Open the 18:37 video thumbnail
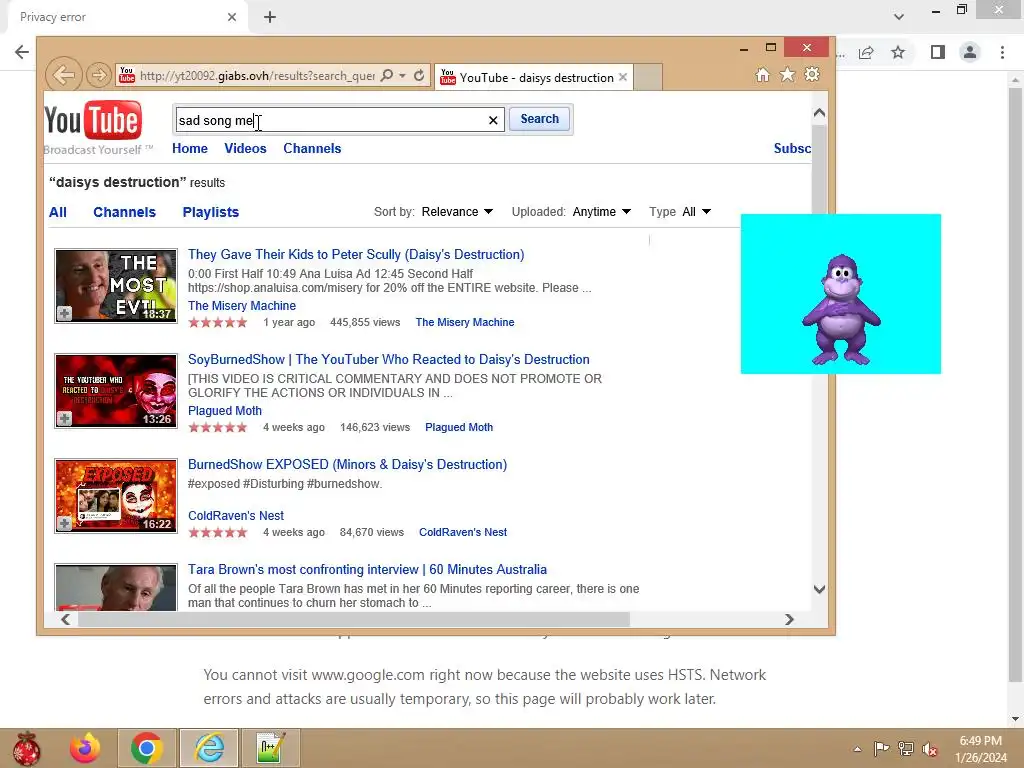The image size is (1024, 768). pos(116,286)
